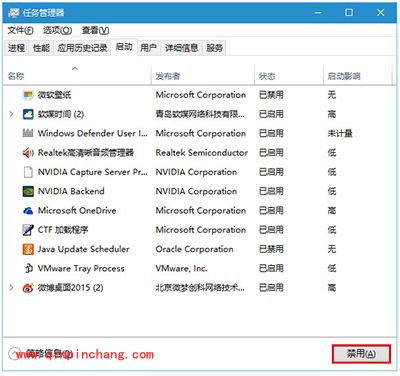Switch to the 应用历史记录 tab
The width and height of the screenshot is (400, 376).
[x=82, y=48]
